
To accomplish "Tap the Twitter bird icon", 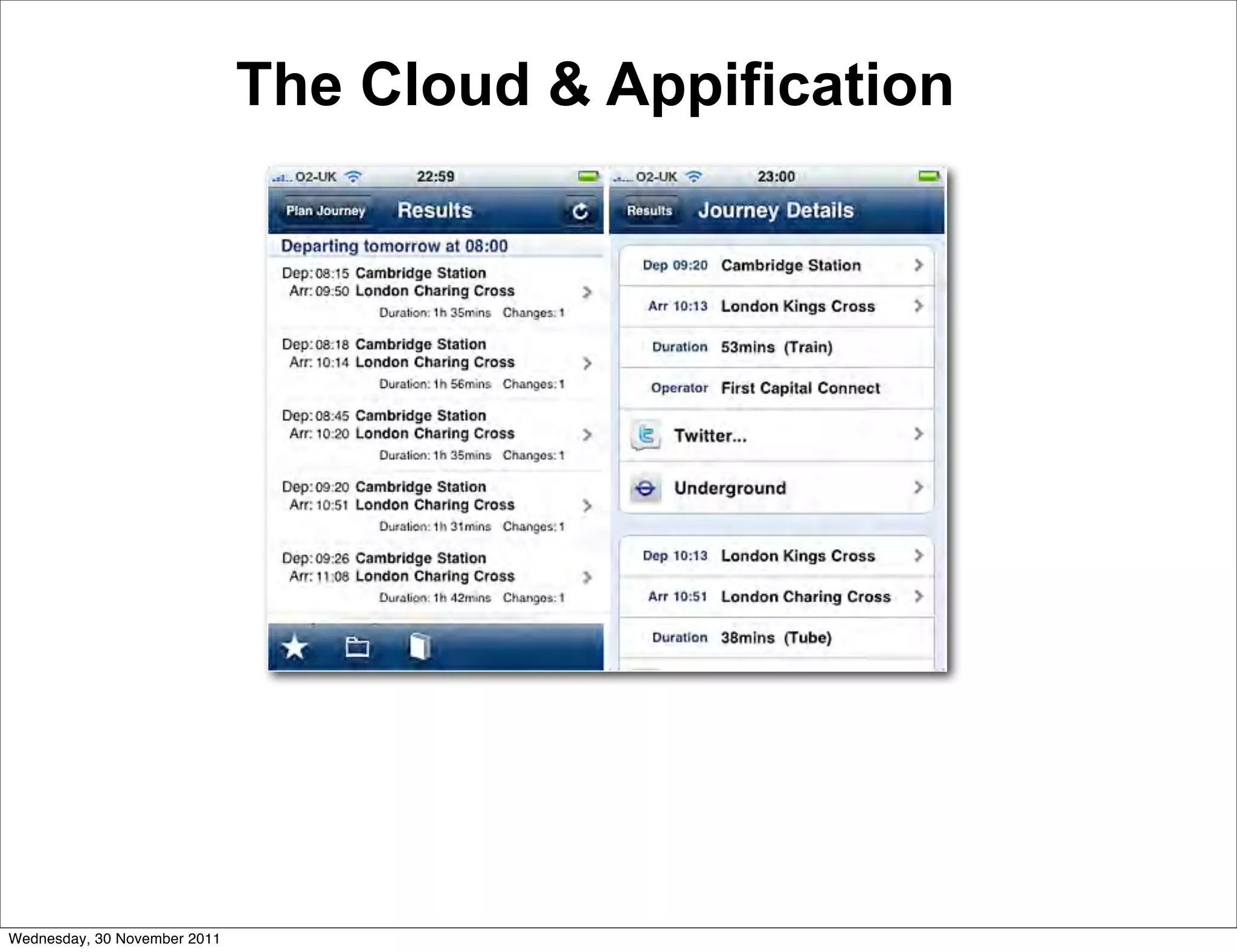I will pyautogui.click(x=646, y=436).
